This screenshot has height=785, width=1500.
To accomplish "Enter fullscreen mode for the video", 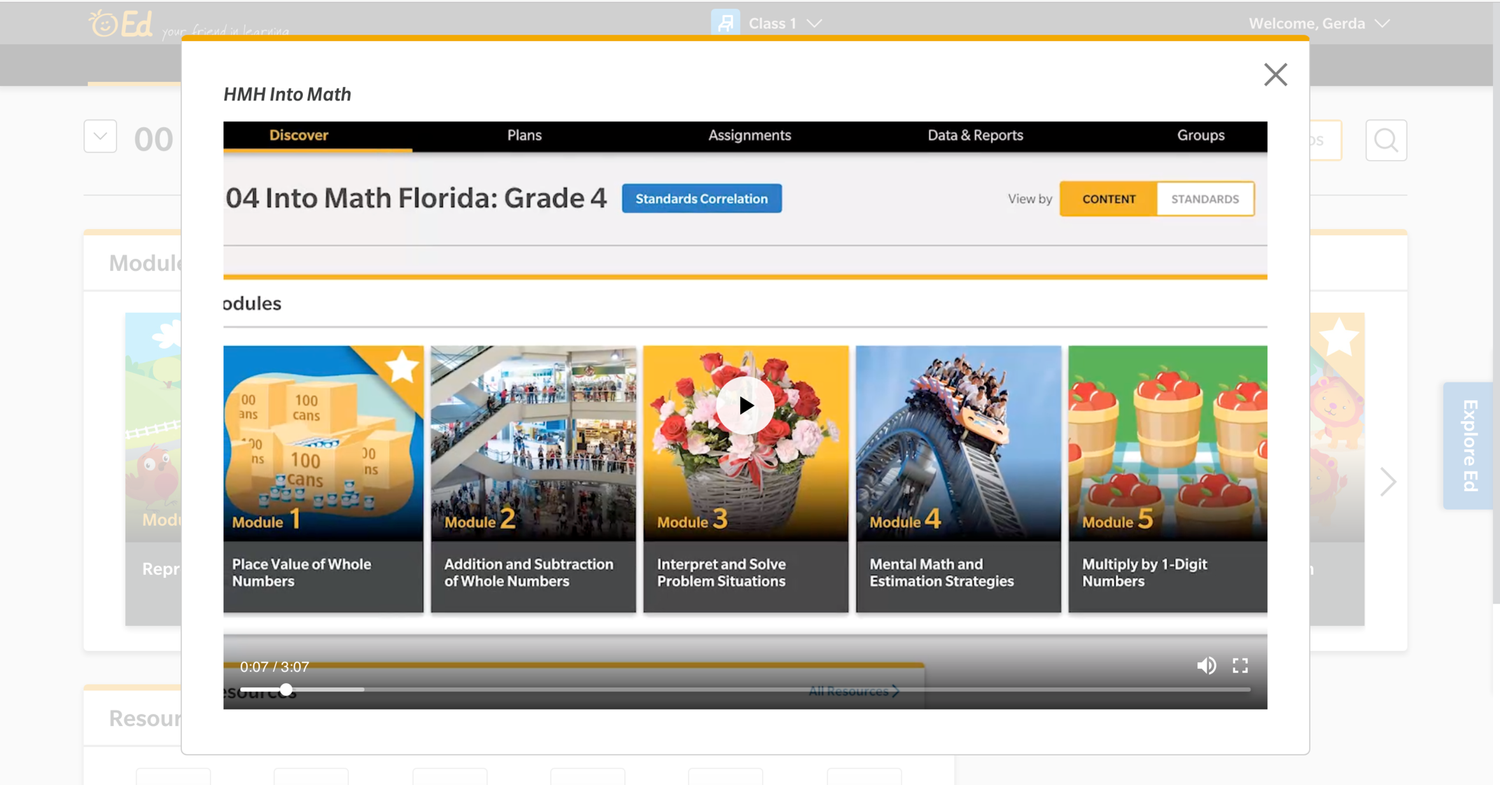I will pos(1240,666).
